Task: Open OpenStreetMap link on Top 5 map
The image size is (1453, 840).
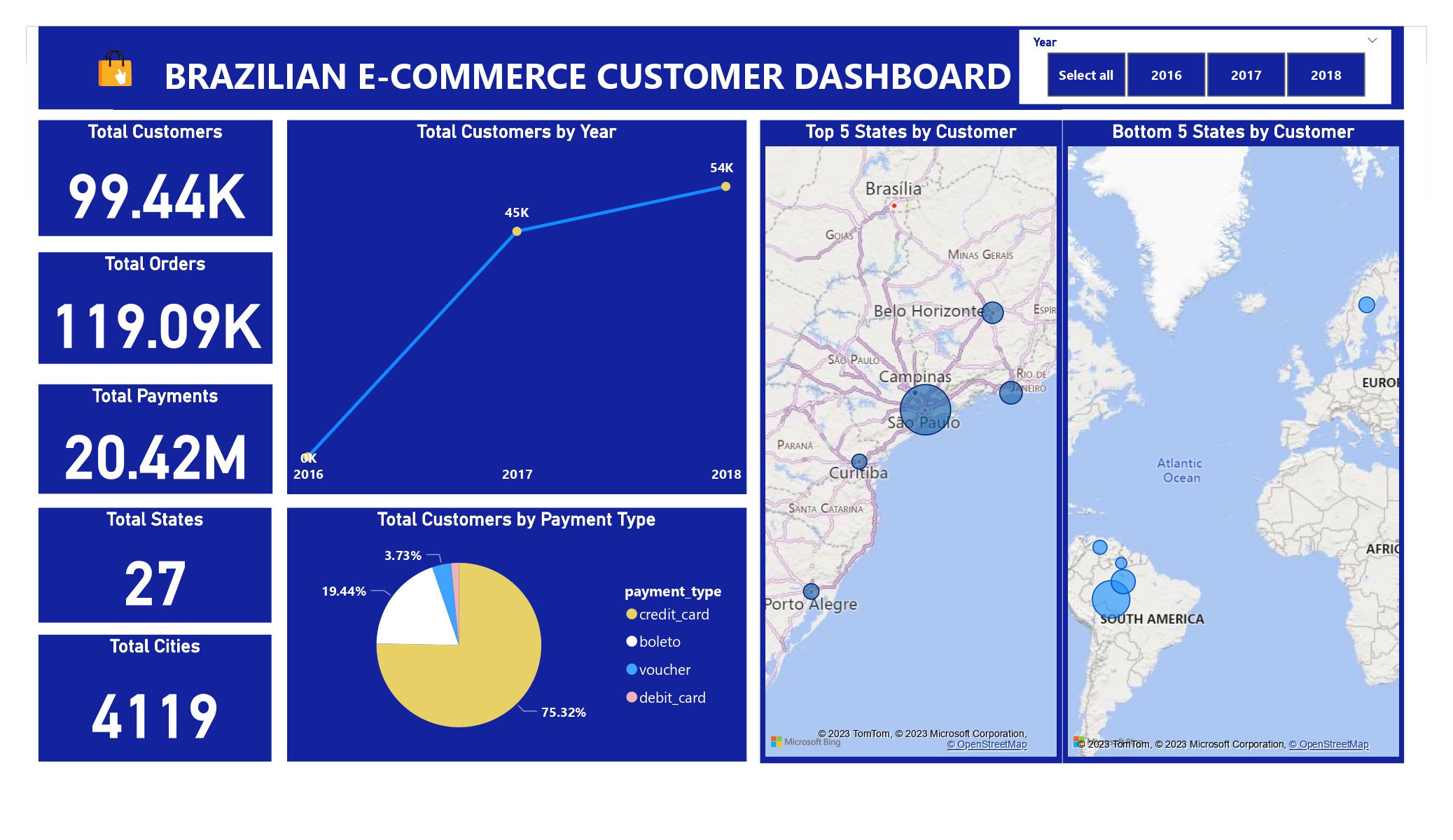Action: [987, 745]
